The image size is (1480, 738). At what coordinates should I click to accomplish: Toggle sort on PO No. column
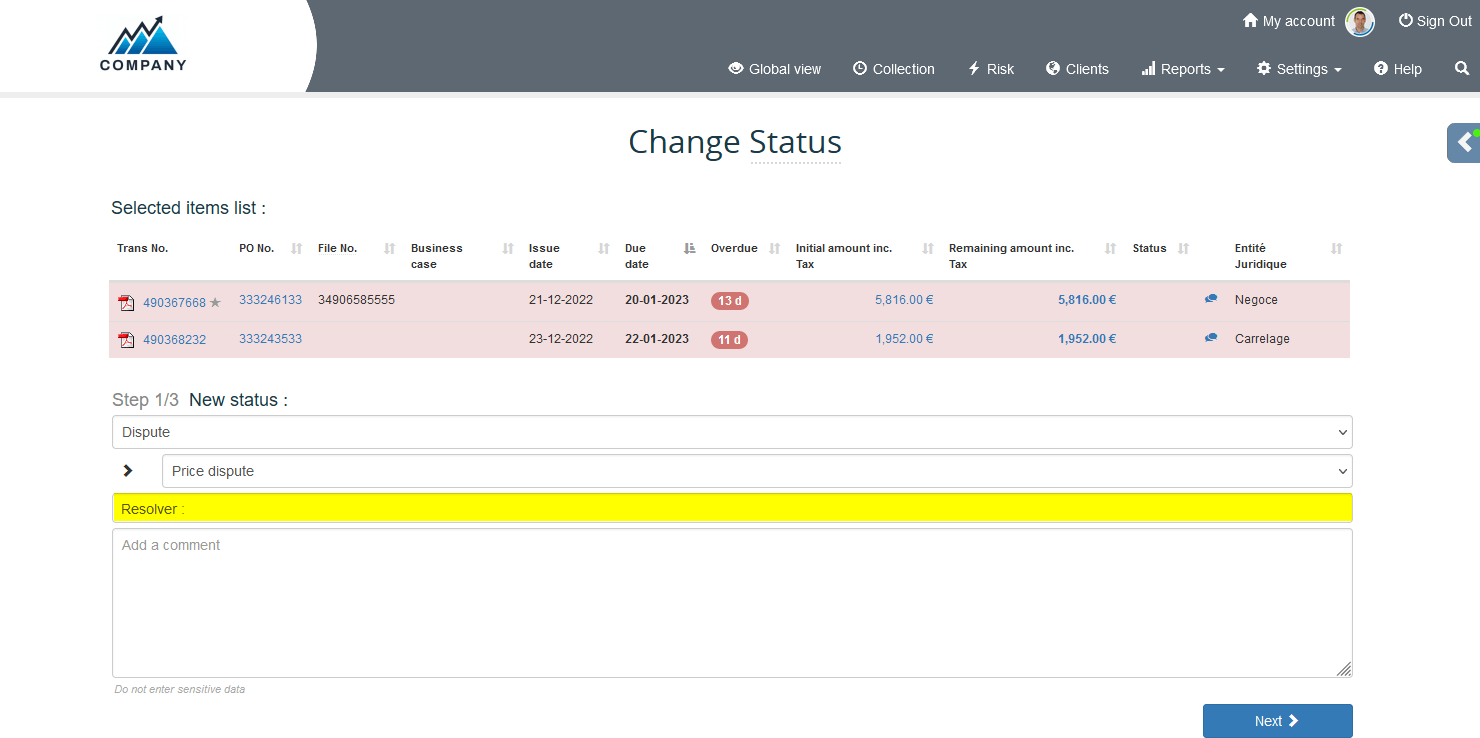pos(296,249)
